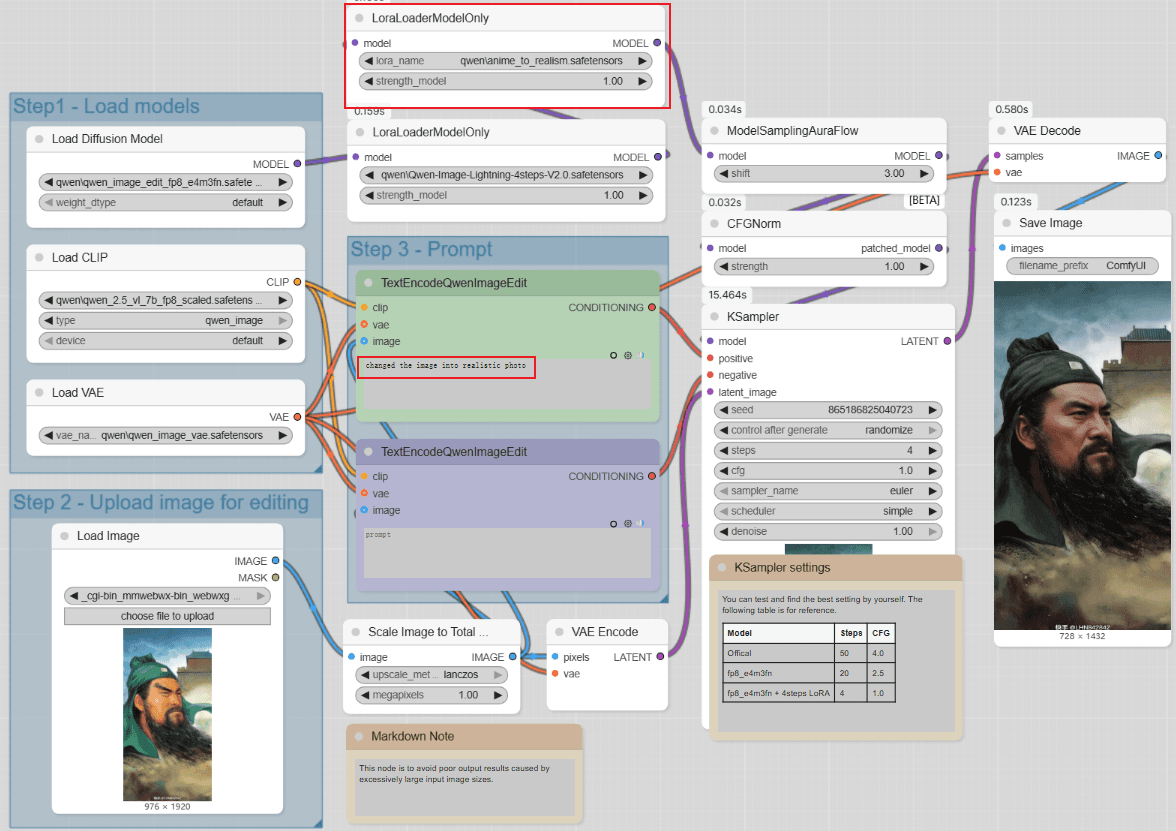Open the sampler_name dropdown showing euler
The image size is (1176, 831).
[x=828, y=491]
